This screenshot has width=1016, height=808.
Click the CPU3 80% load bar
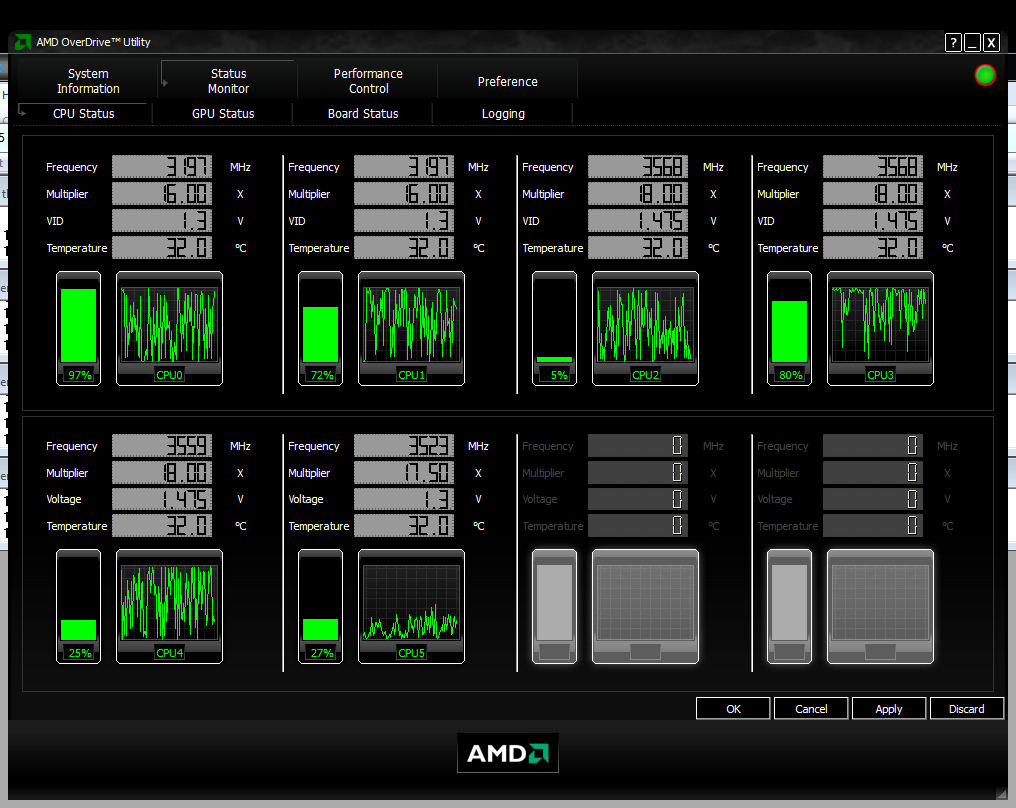click(x=789, y=329)
